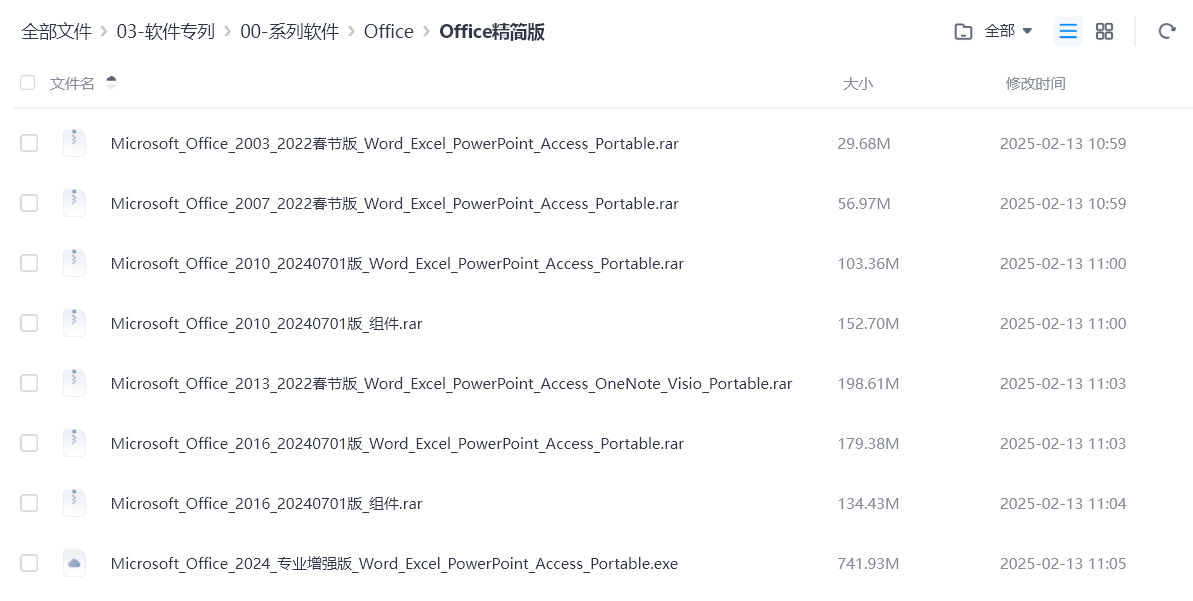Click the refresh icon
The width and height of the screenshot is (1193, 601).
click(x=1166, y=31)
